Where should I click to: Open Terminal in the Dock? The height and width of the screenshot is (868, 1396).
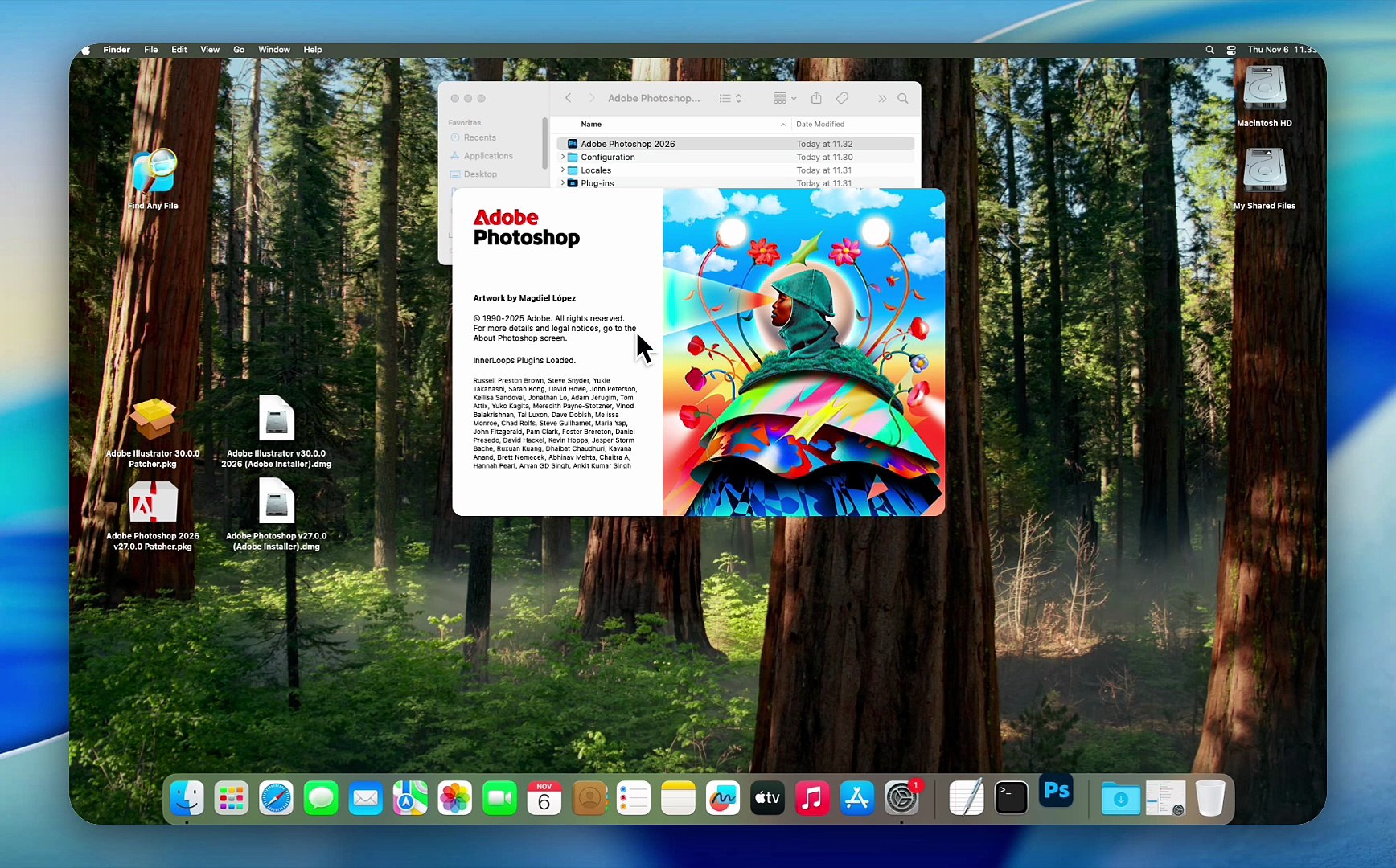tap(1011, 798)
